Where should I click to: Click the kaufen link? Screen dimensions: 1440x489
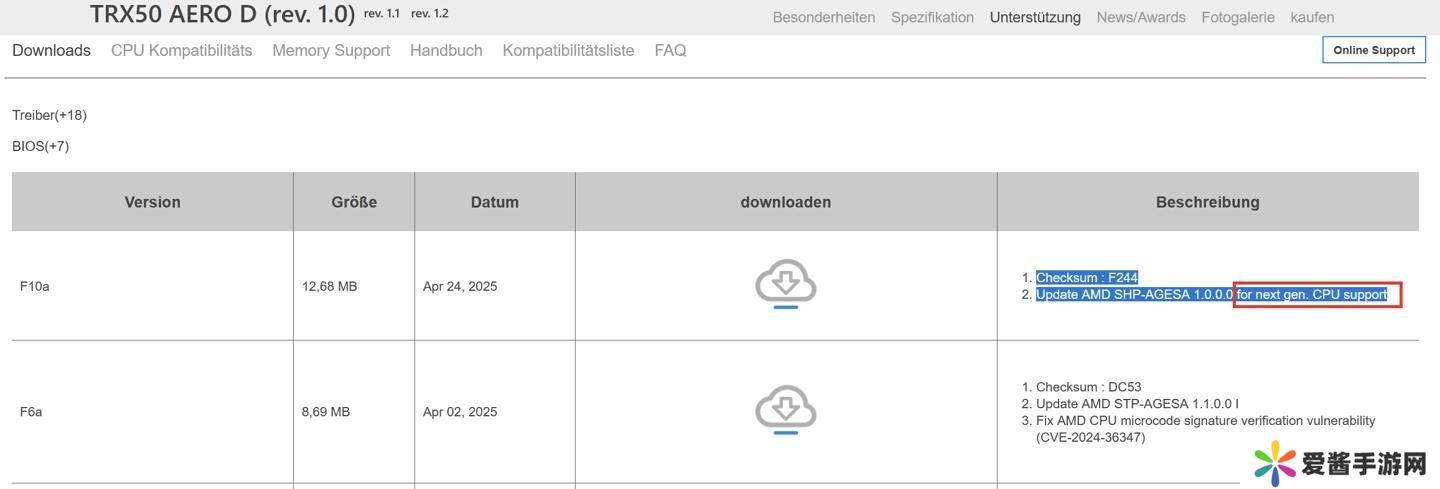pyautogui.click(x=1312, y=17)
